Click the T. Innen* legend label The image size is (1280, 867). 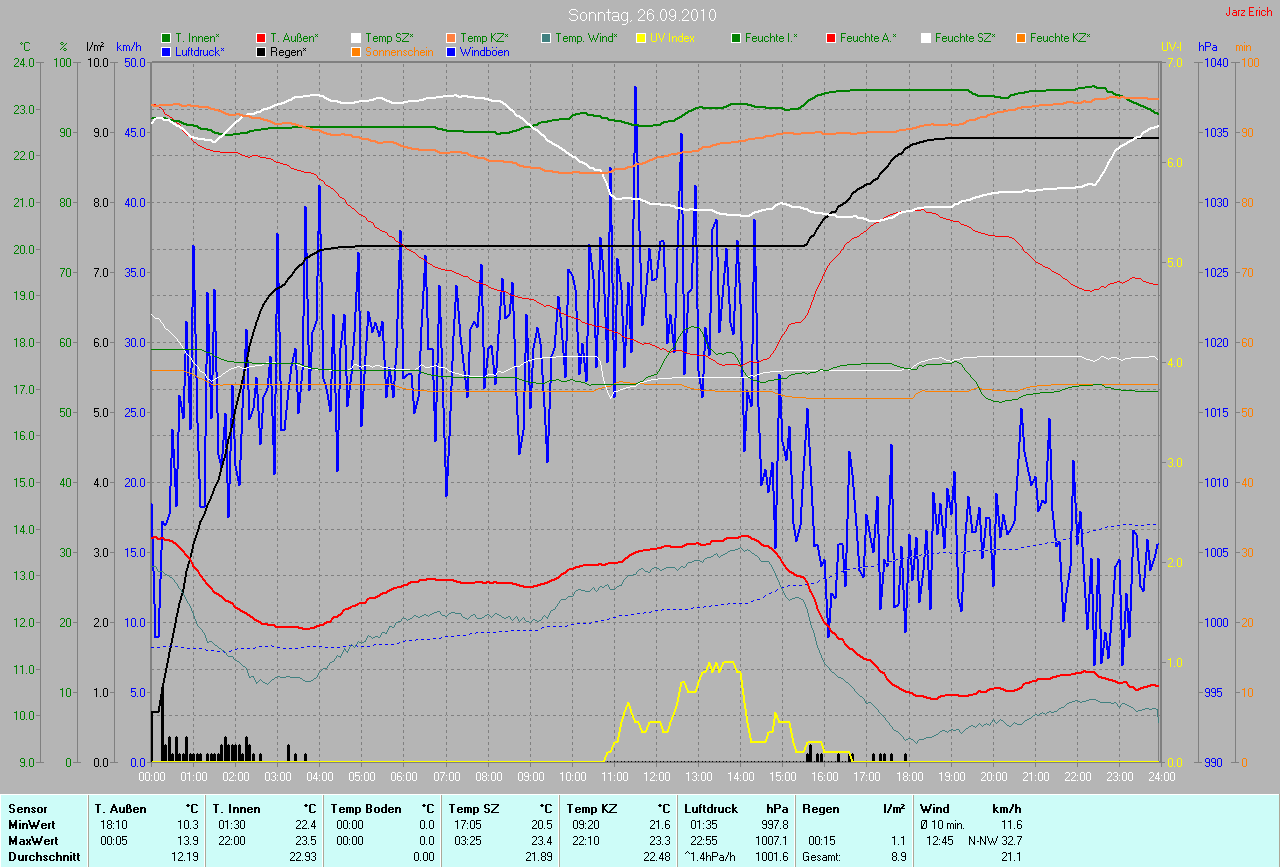(197, 38)
